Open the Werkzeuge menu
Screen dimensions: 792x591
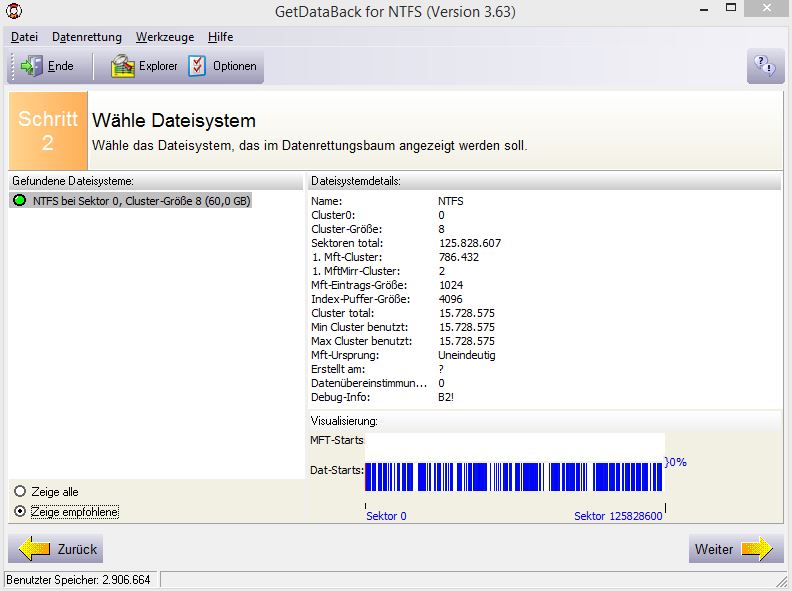pos(165,37)
